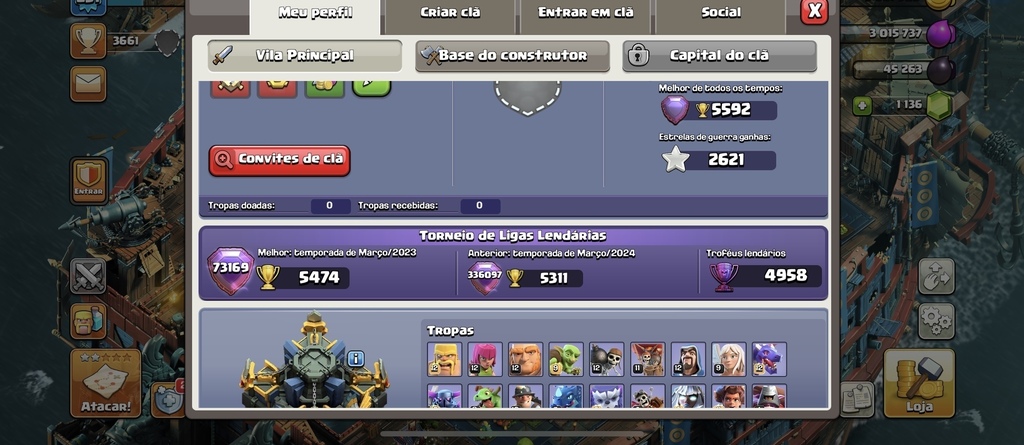Open the Loja shop icon

click(x=919, y=384)
